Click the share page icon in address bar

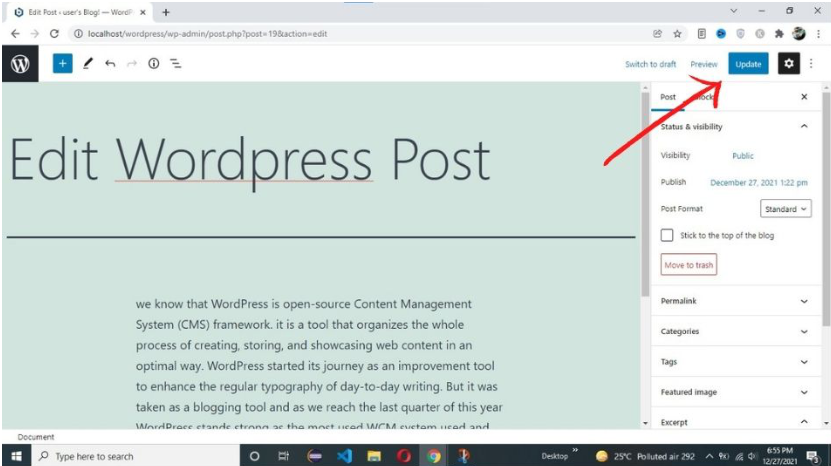658,33
